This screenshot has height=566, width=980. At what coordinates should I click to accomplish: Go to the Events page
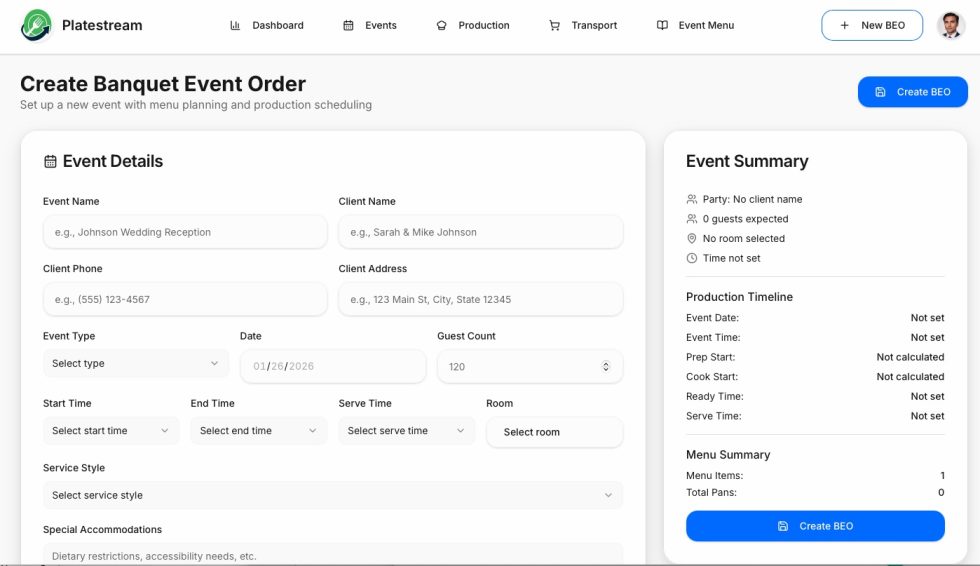click(x=370, y=26)
